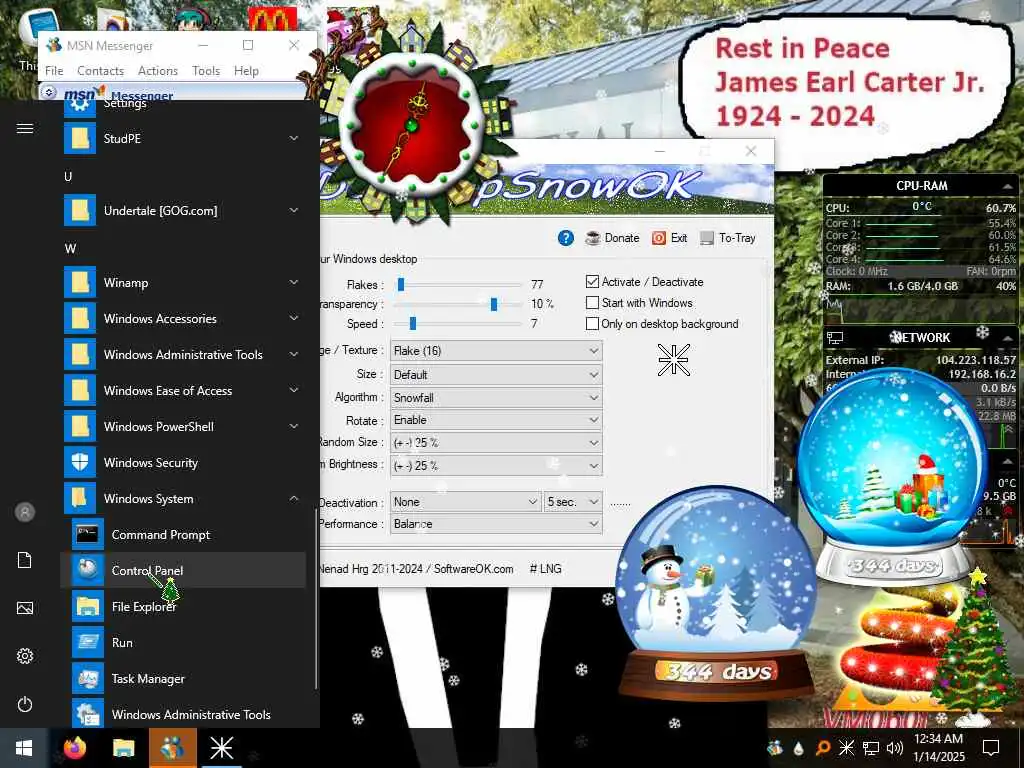Open the Actions menu in MSN Messenger
The image size is (1024, 768).
158,71
